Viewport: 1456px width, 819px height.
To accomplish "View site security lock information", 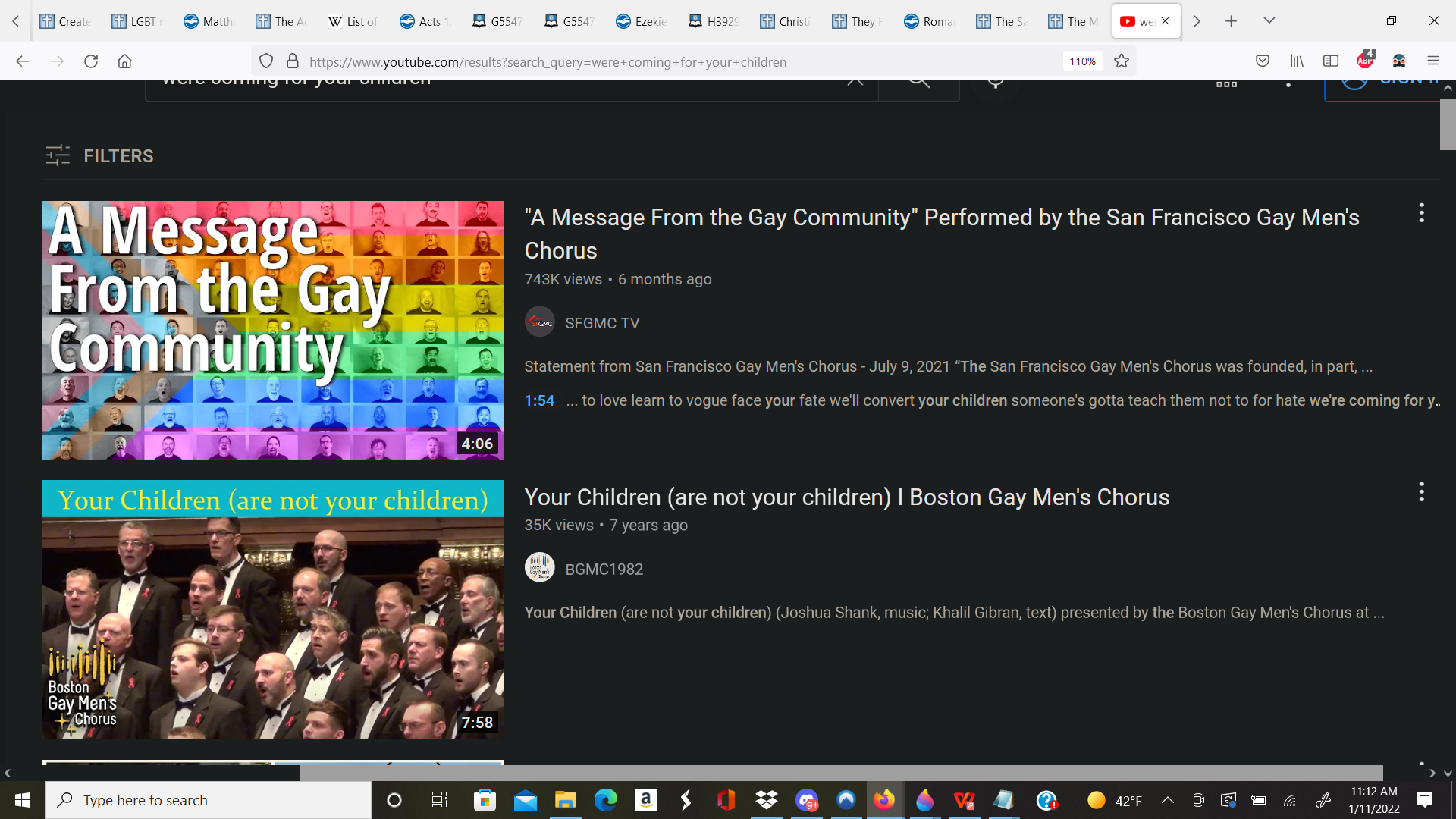I will tap(293, 61).
